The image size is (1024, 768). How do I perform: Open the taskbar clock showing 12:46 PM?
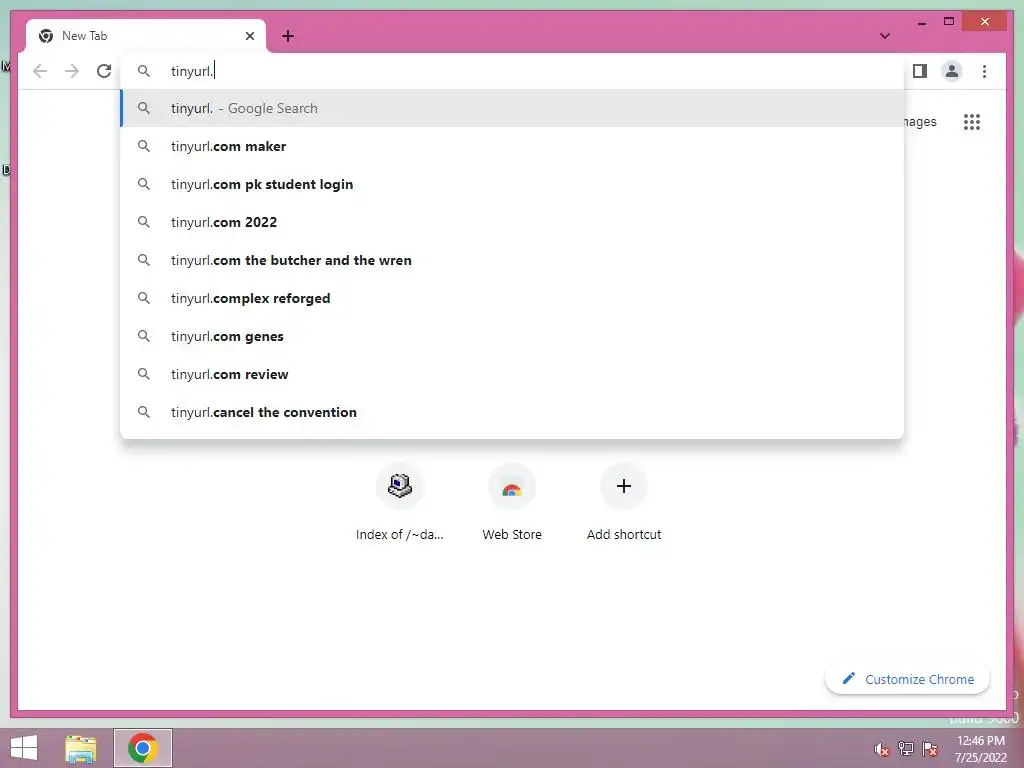(x=981, y=749)
